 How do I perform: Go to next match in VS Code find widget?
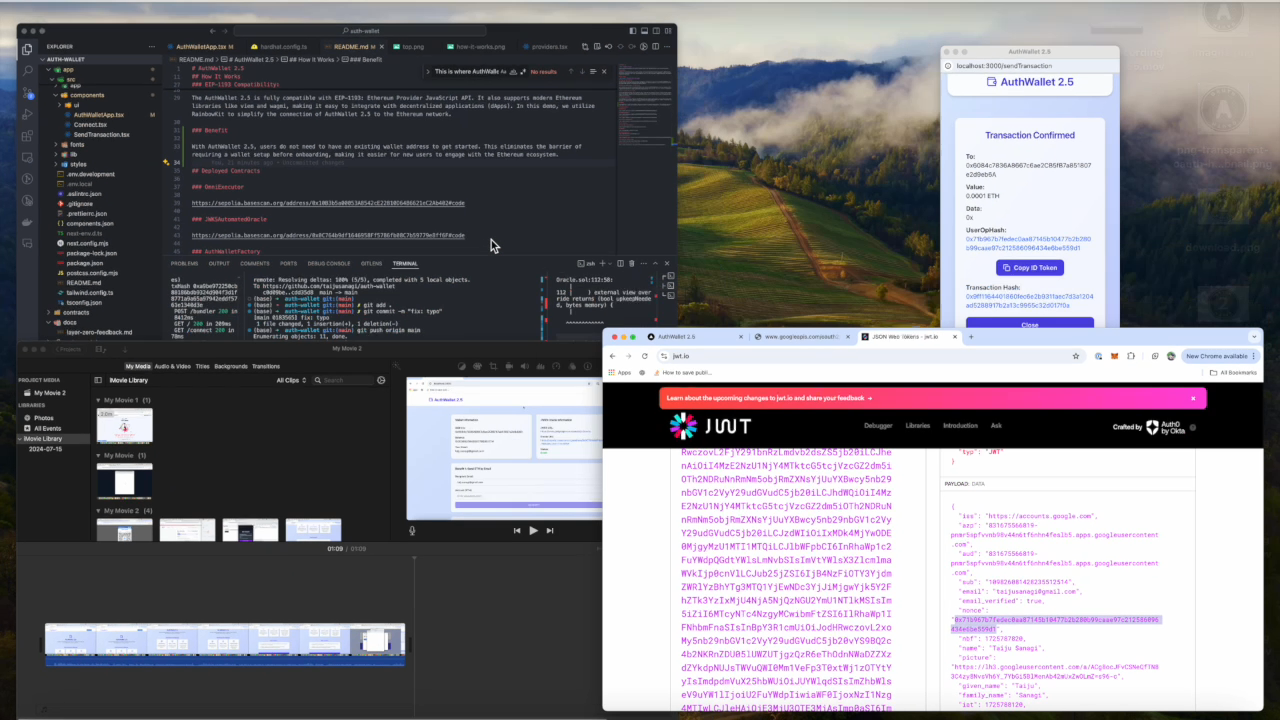(582, 72)
